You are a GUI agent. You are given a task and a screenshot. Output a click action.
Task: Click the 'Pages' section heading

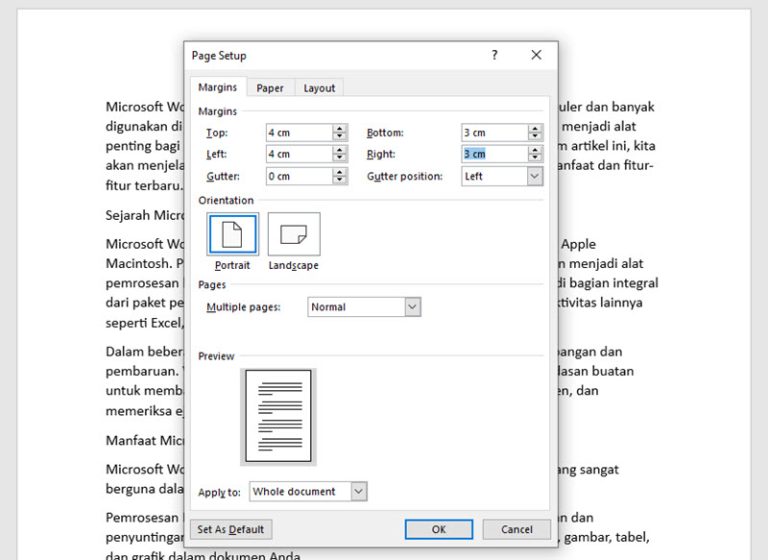[x=212, y=285]
